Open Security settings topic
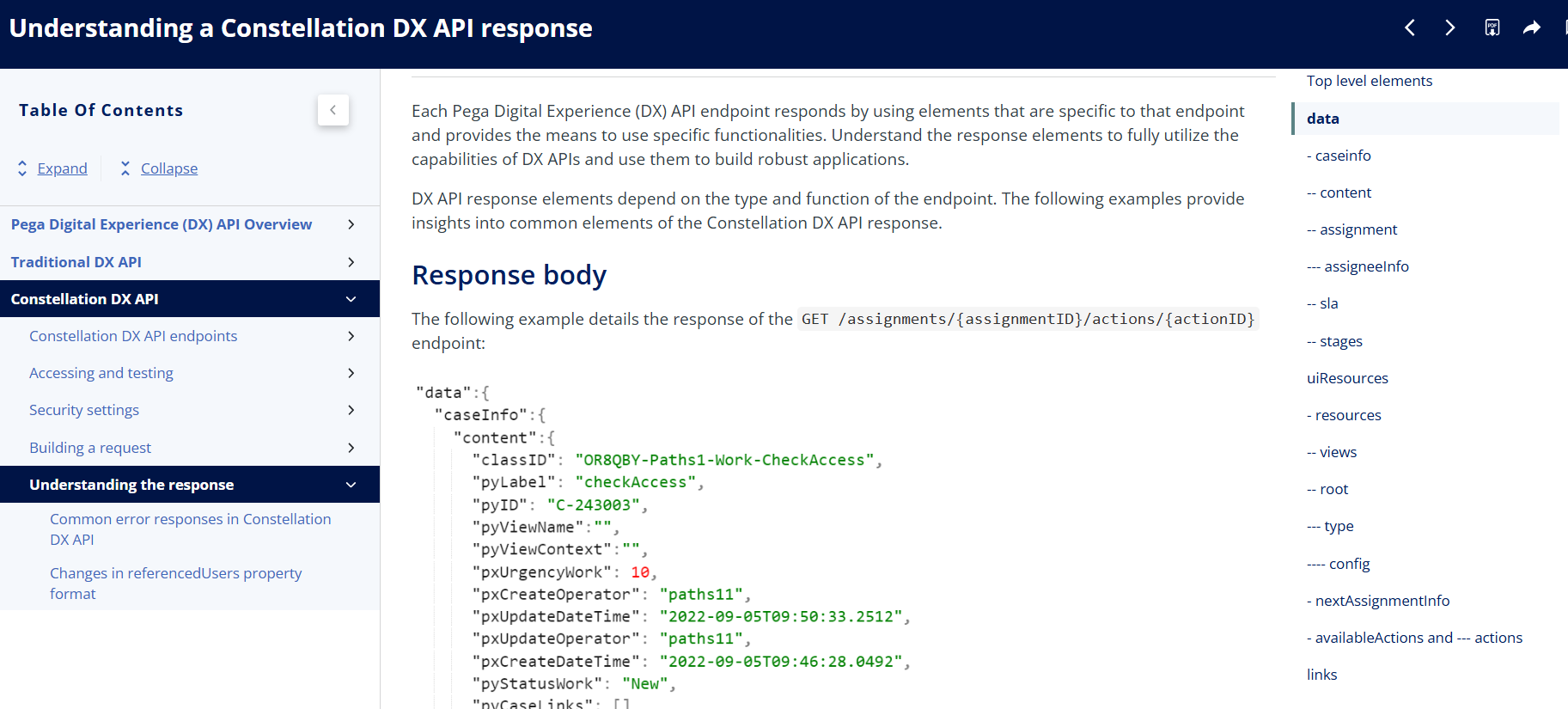The width and height of the screenshot is (1568, 709). tap(84, 410)
